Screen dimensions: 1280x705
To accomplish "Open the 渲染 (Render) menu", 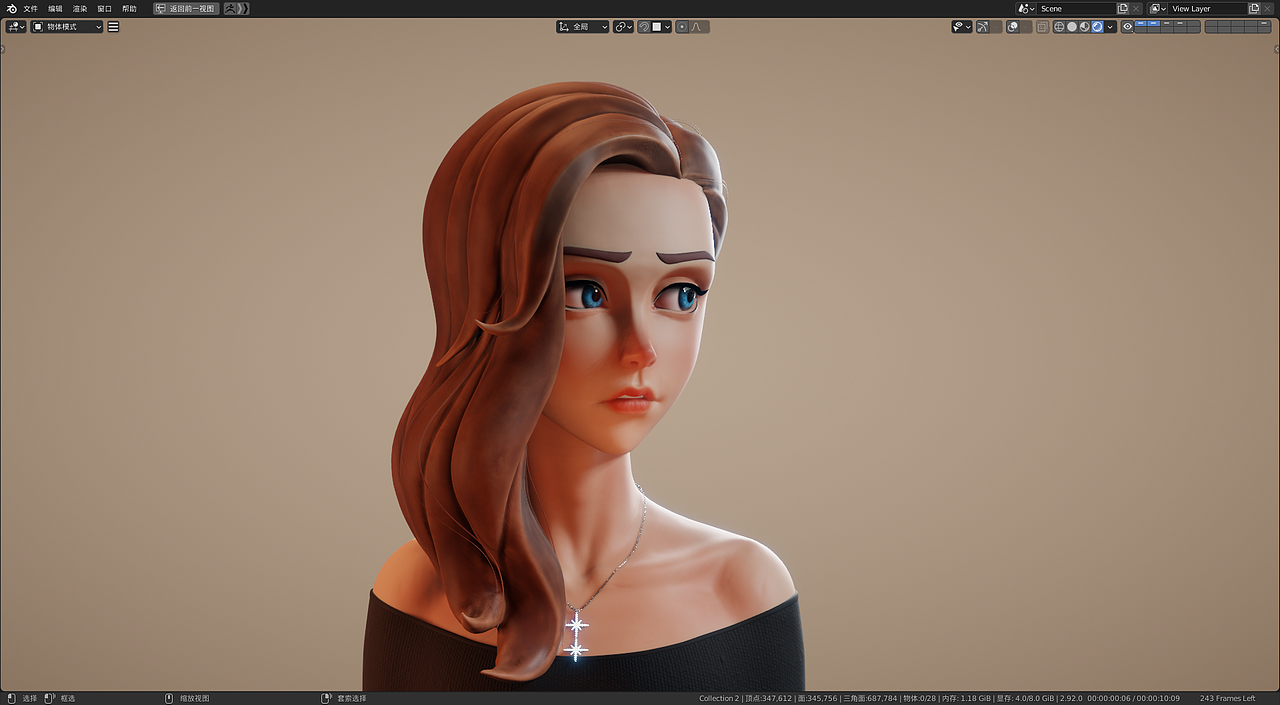I will tap(80, 8).
